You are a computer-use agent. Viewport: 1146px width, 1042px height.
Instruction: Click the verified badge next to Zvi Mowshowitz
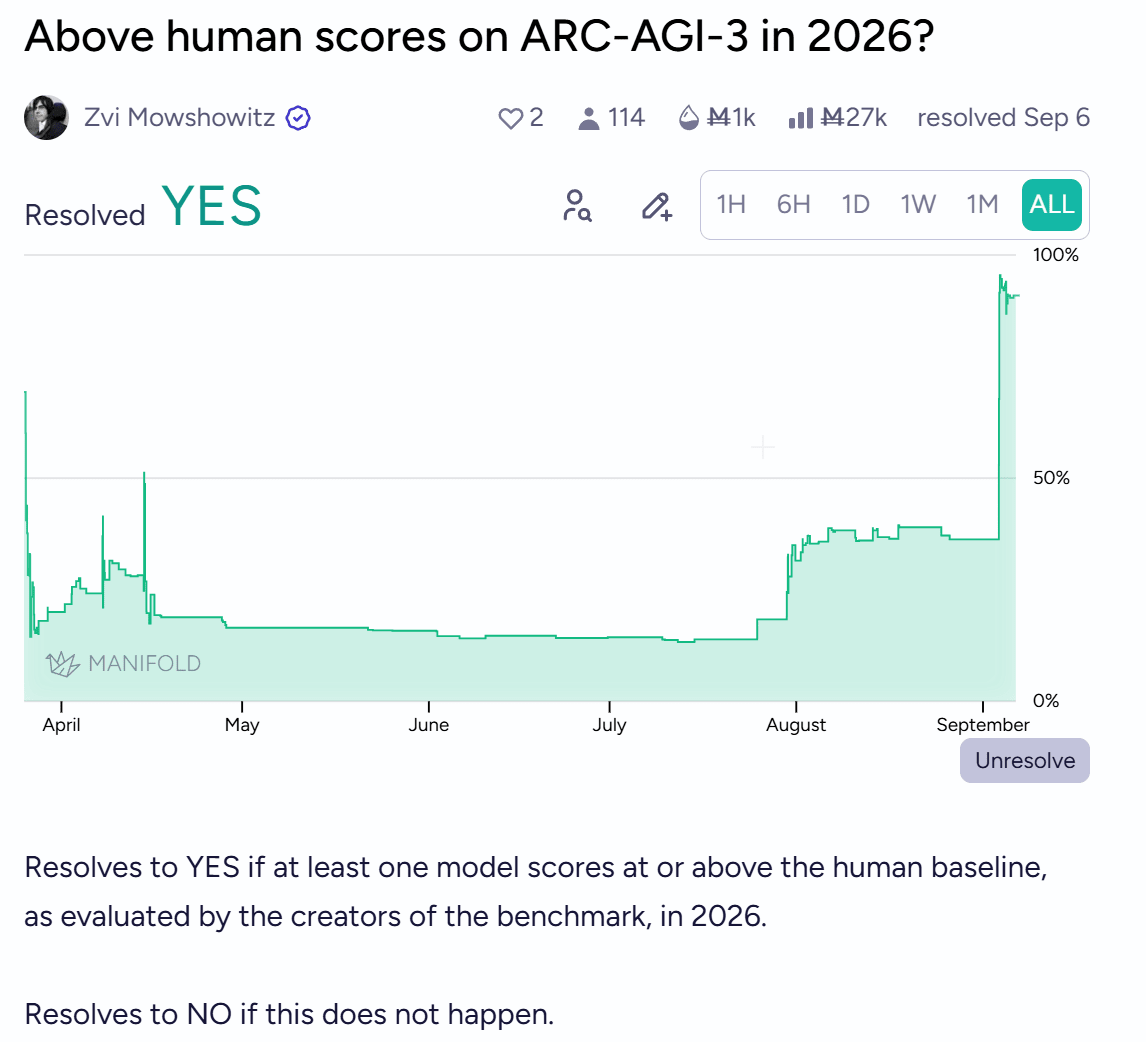[x=298, y=118]
